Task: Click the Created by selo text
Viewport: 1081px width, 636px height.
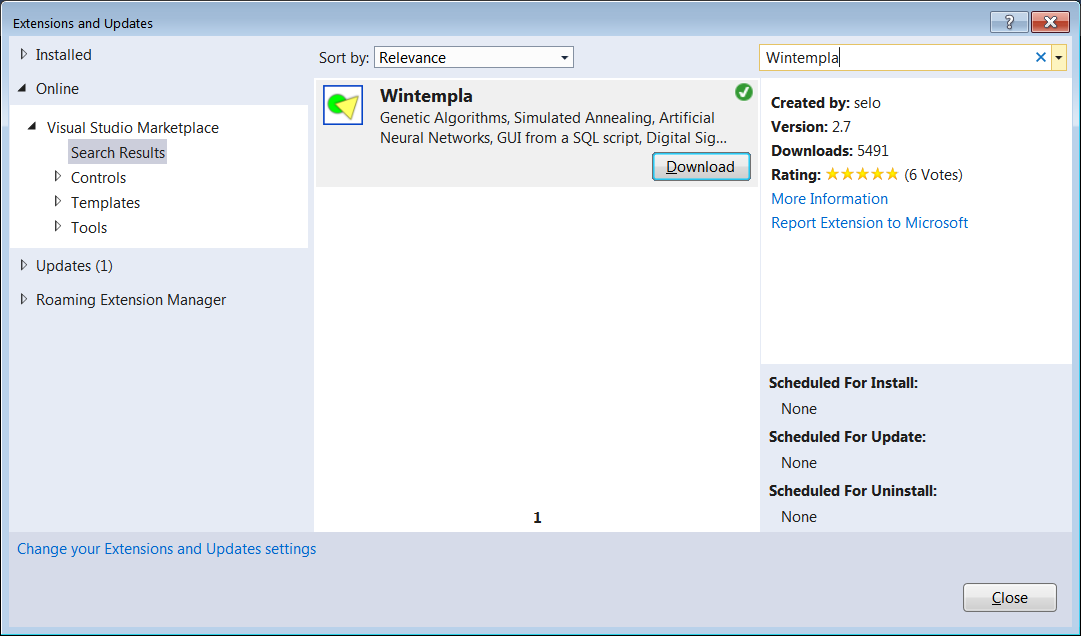Action: (x=825, y=103)
